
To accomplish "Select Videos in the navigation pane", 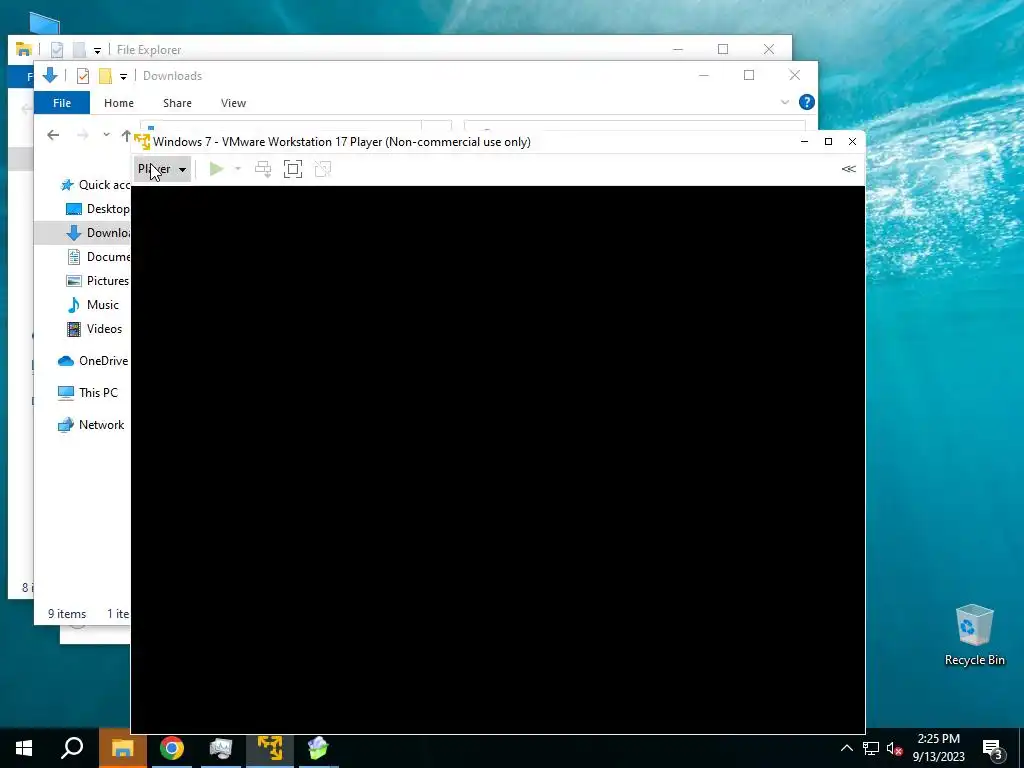I will click(x=95, y=329).
